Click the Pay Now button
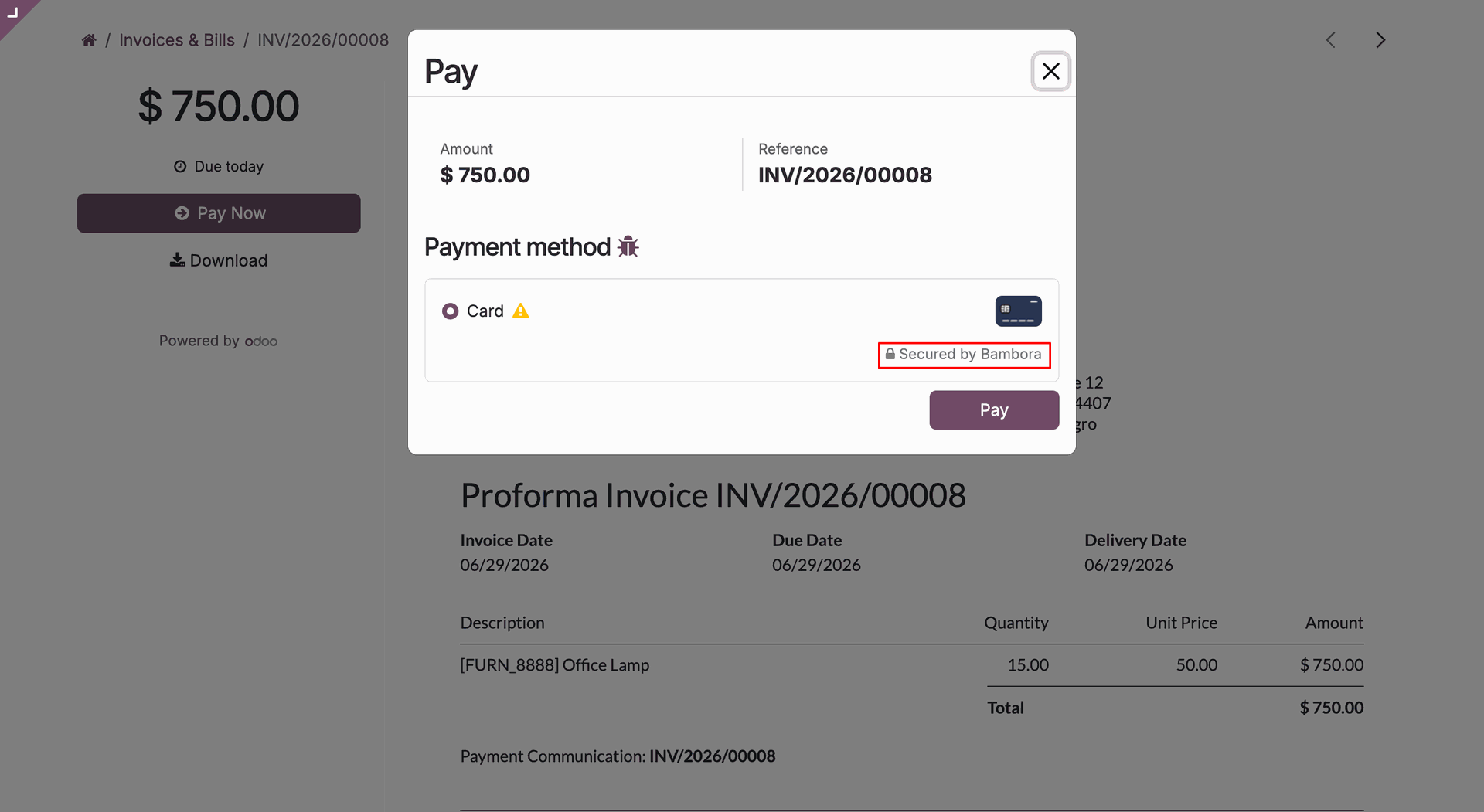The height and width of the screenshot is (812, 1484). 219,213
